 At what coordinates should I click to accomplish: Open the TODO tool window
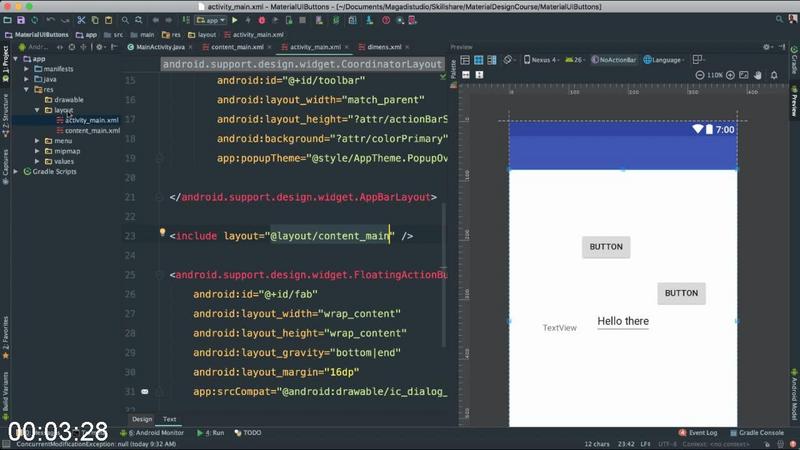pos(248,433)
